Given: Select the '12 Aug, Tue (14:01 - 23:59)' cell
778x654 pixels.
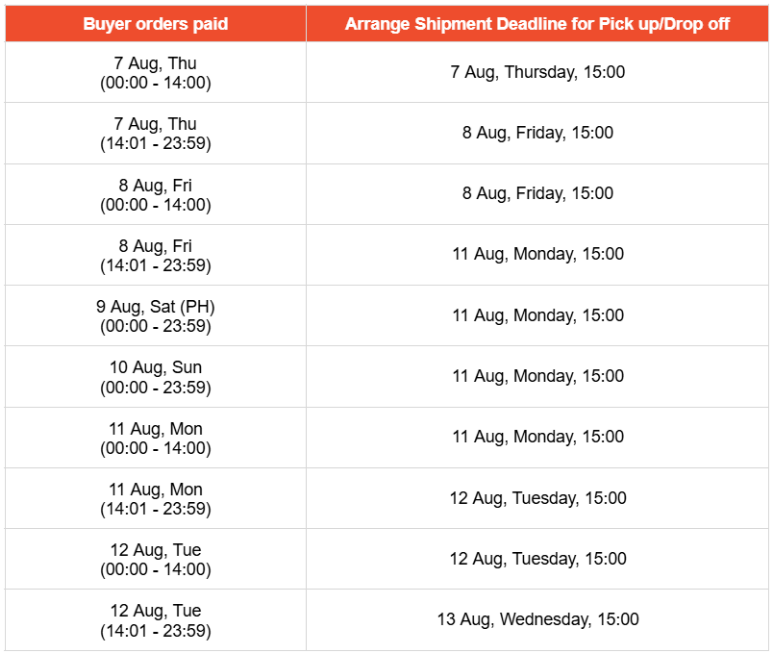Looking at the screenshot, I should tap(155, 620).
